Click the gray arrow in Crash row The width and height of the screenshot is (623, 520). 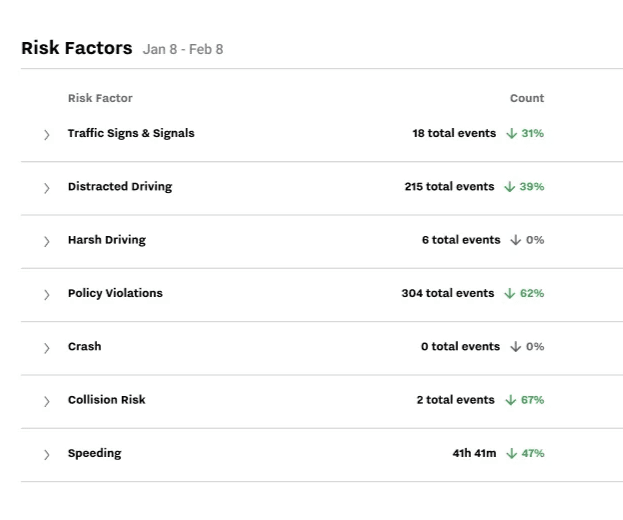pyautogui.click(x=516, y=347)
